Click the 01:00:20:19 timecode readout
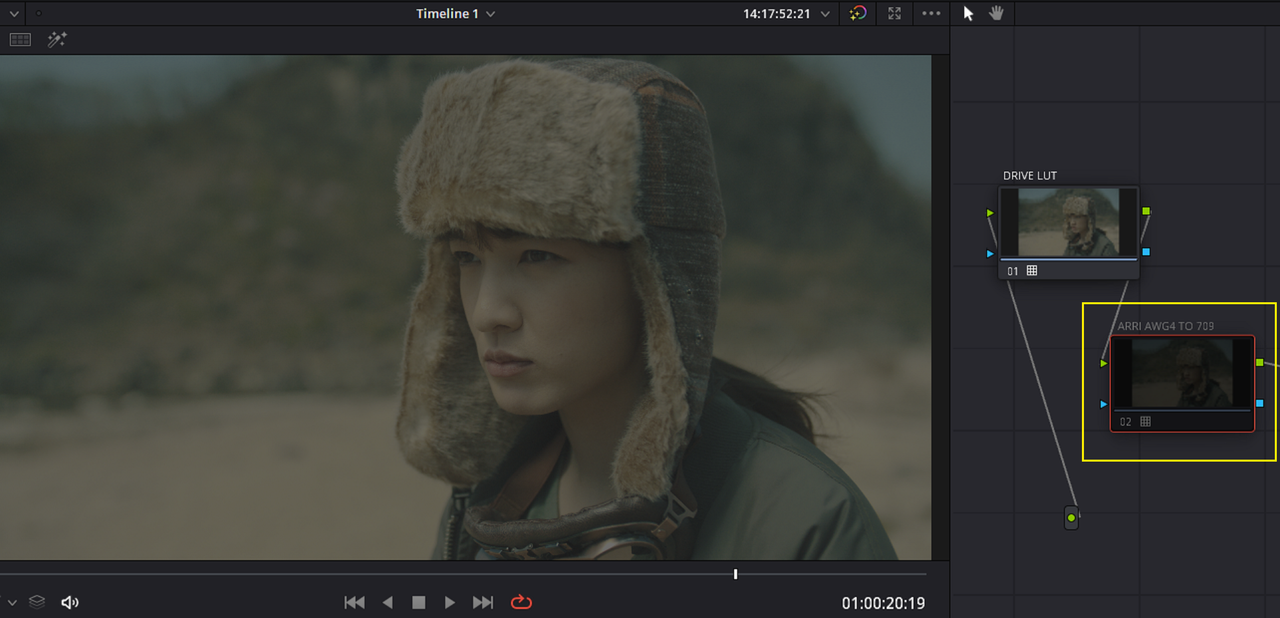This screenshot has width=1280, height=618. 883,603
